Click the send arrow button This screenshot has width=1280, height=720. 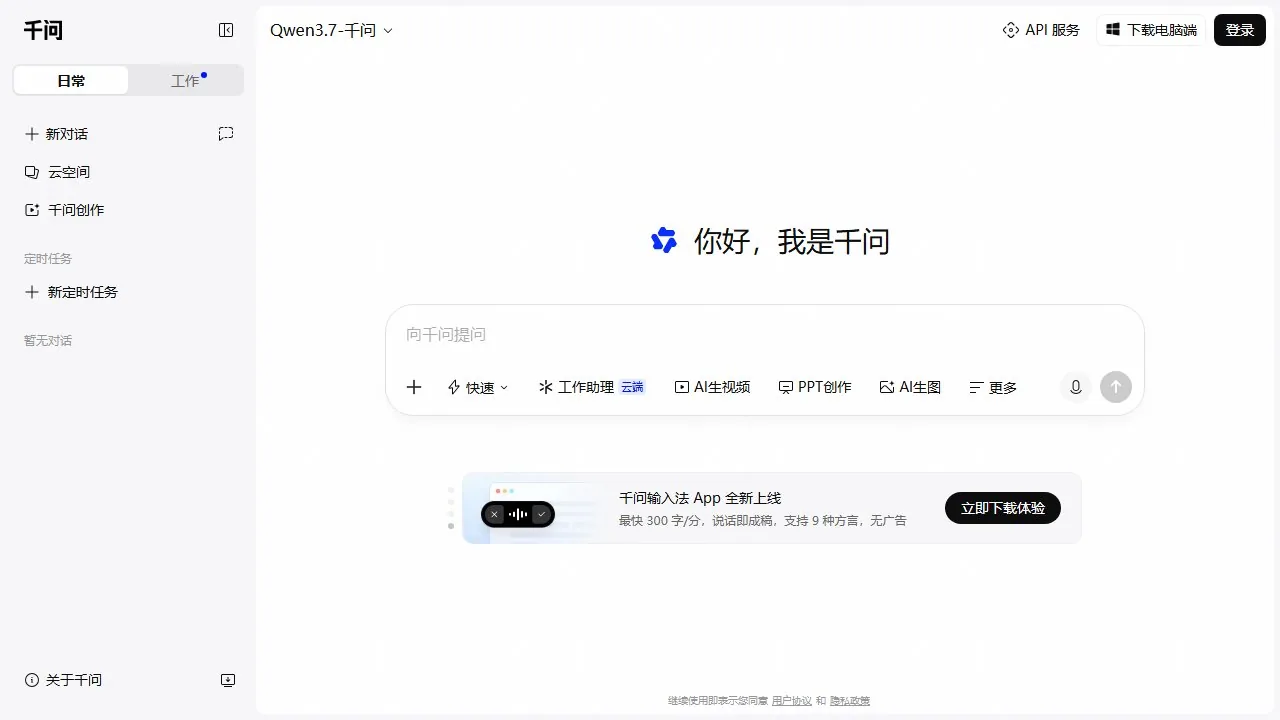pos(1116,387)
